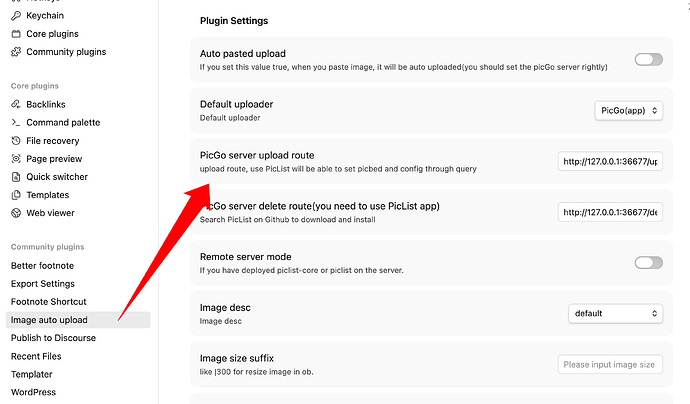Go to Better footnote settings

(x=42, y=266)
